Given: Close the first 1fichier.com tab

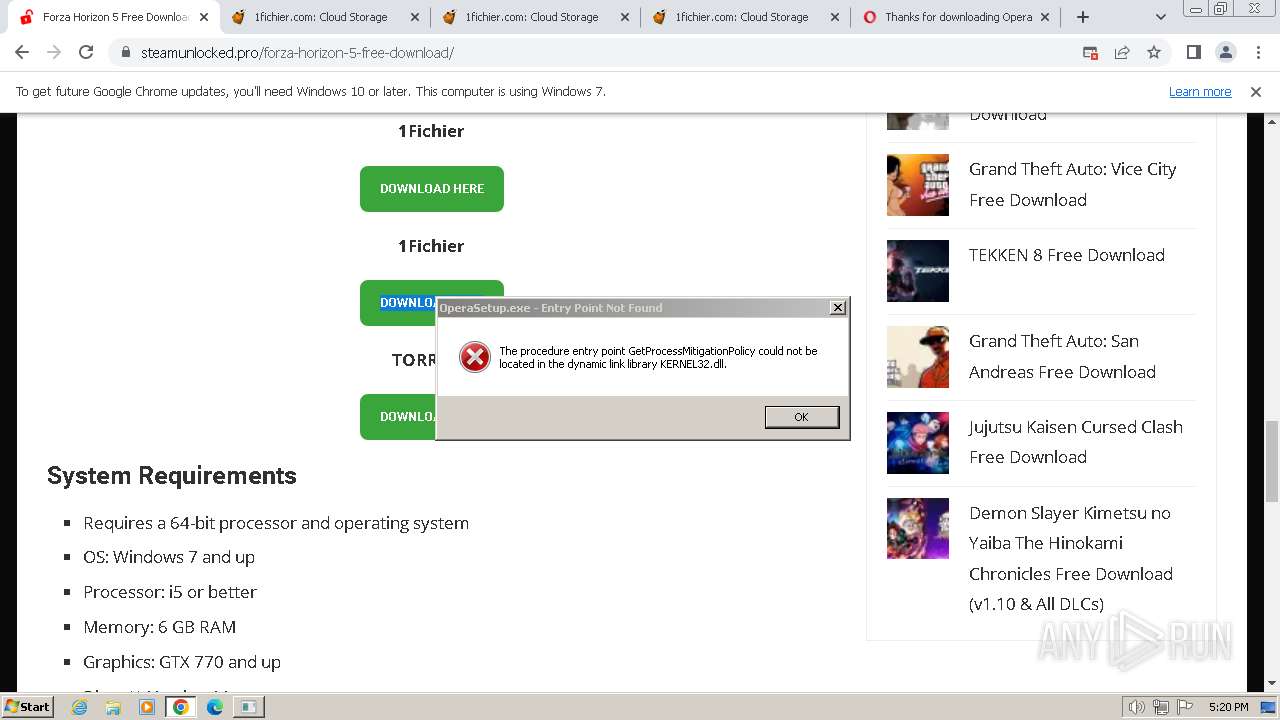Looking at the screenshot, I should (414, 17).
